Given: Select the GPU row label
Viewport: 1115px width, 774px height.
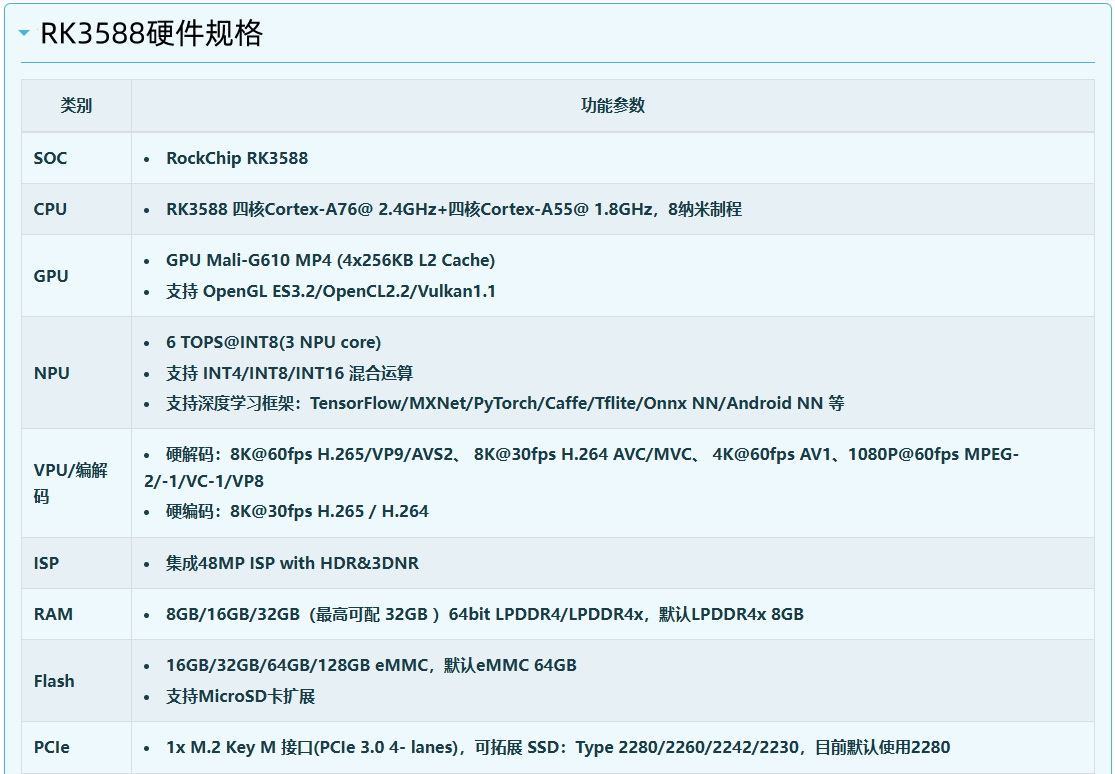Looking at the screenshot, I should click(x=51, y=276).
